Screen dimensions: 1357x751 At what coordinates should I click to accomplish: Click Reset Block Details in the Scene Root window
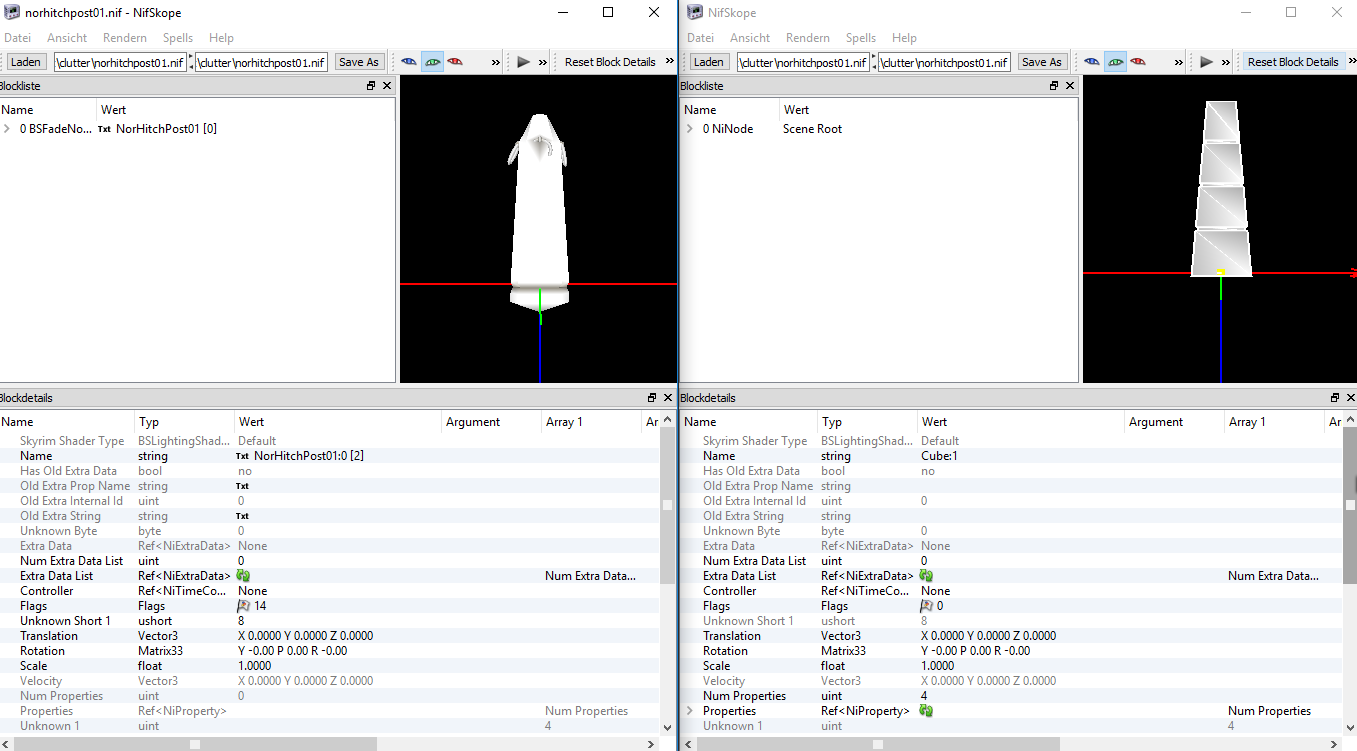coord(1292,62)
